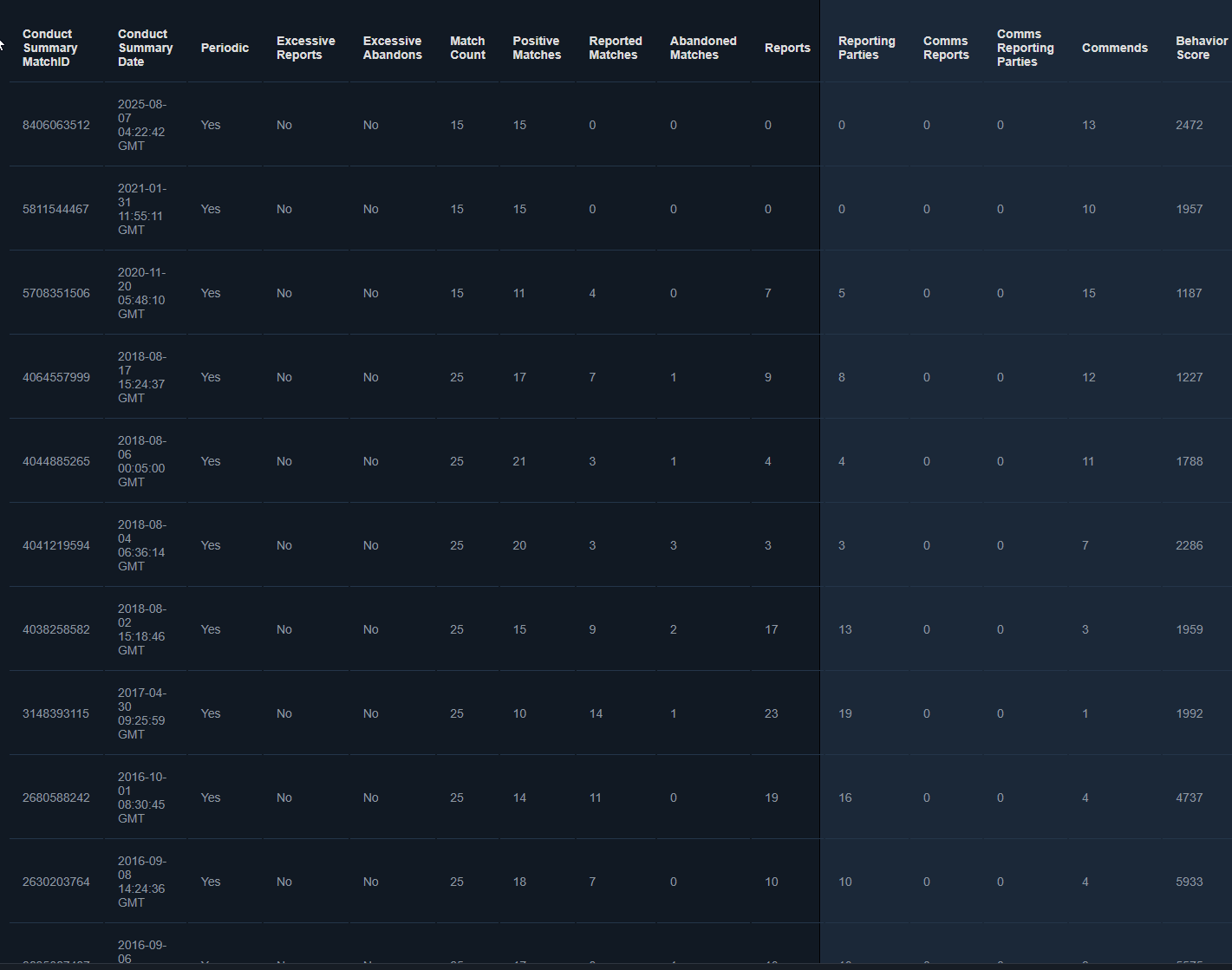Click Abandoned Matches value 3 in row 4041219594
This screenshot has width=1232, height=970.
tap(674, 545)
